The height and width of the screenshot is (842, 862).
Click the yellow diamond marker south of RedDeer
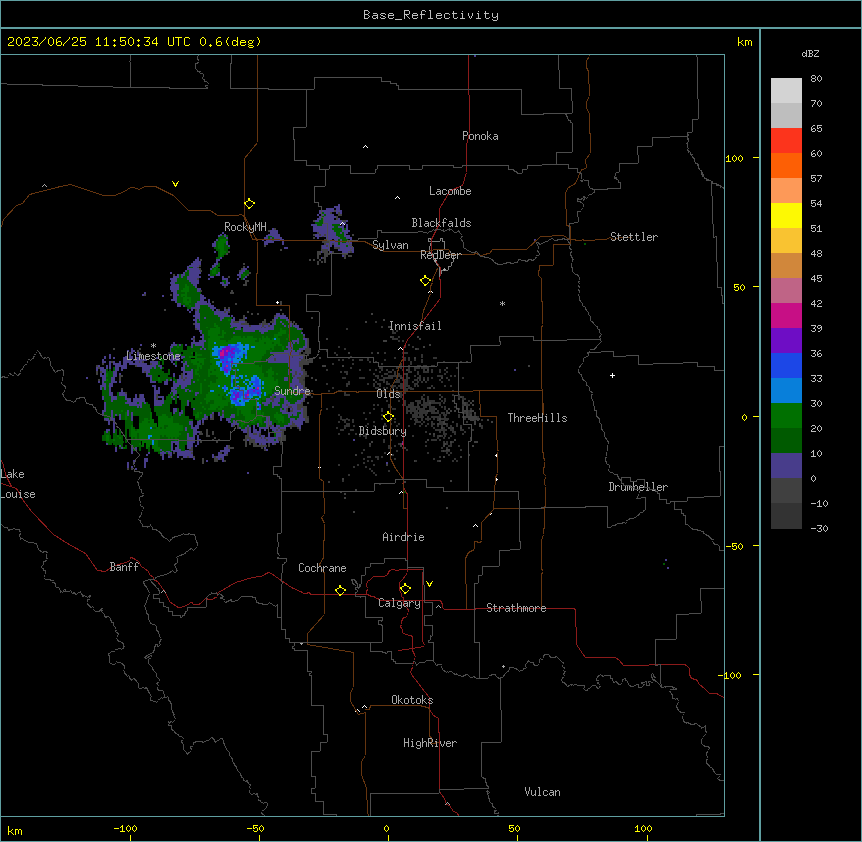click(426, 281)
